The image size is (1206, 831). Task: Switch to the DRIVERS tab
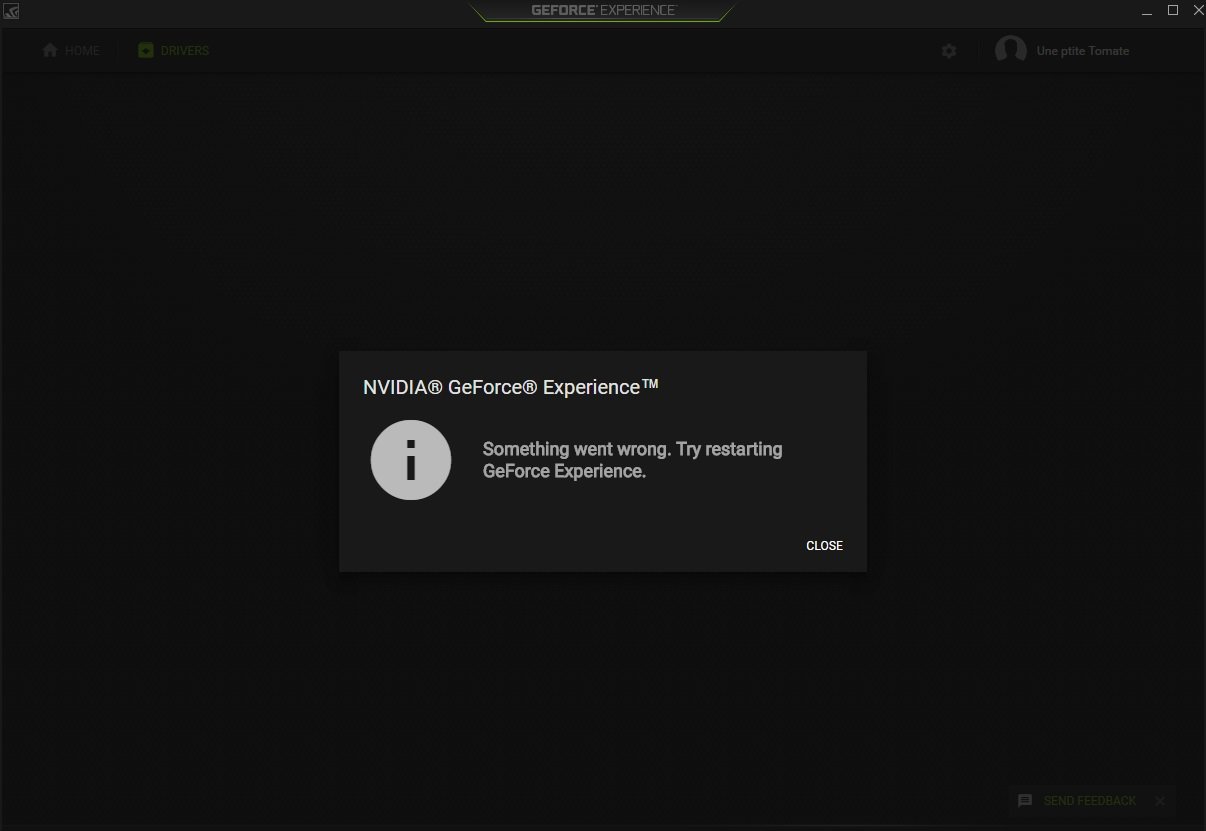click(x=173, y=51)
